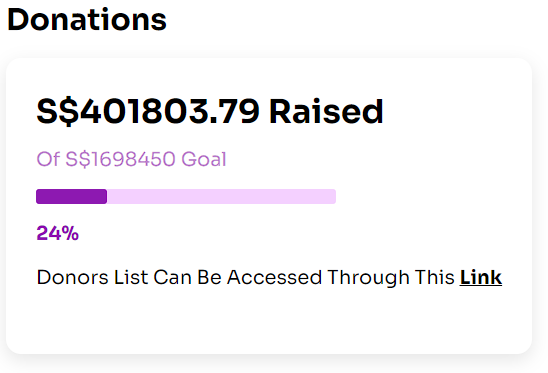Screen dimensions: 548x373
Task: Click the word Raised
Action: click(x=326, y=112)
